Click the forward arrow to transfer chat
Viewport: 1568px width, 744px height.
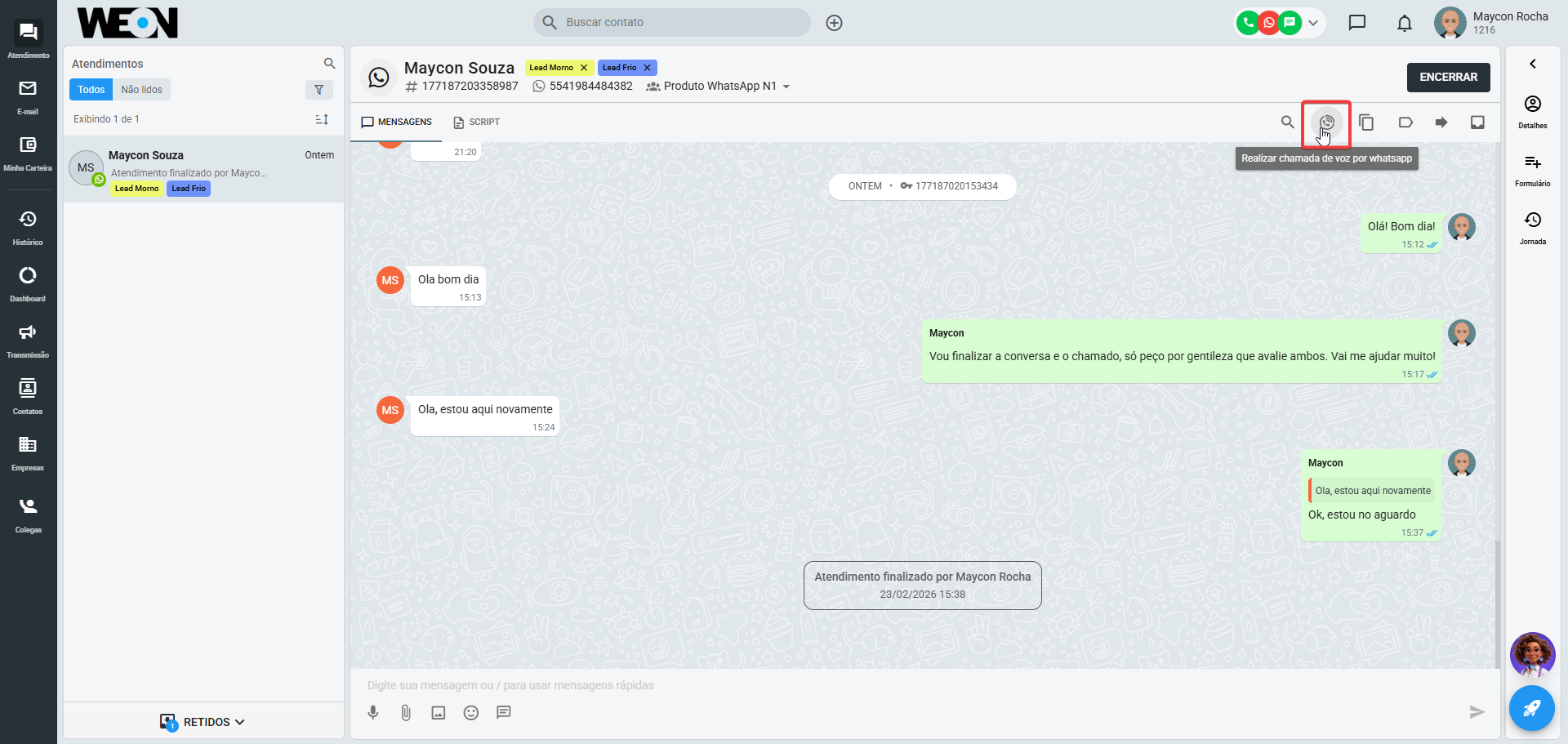[1441, 123]
